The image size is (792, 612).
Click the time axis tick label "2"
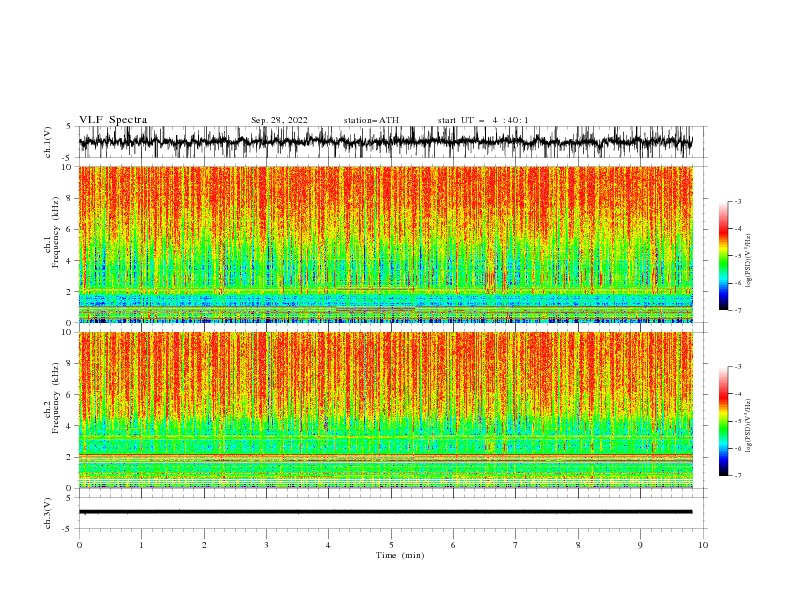coord(204,545)
